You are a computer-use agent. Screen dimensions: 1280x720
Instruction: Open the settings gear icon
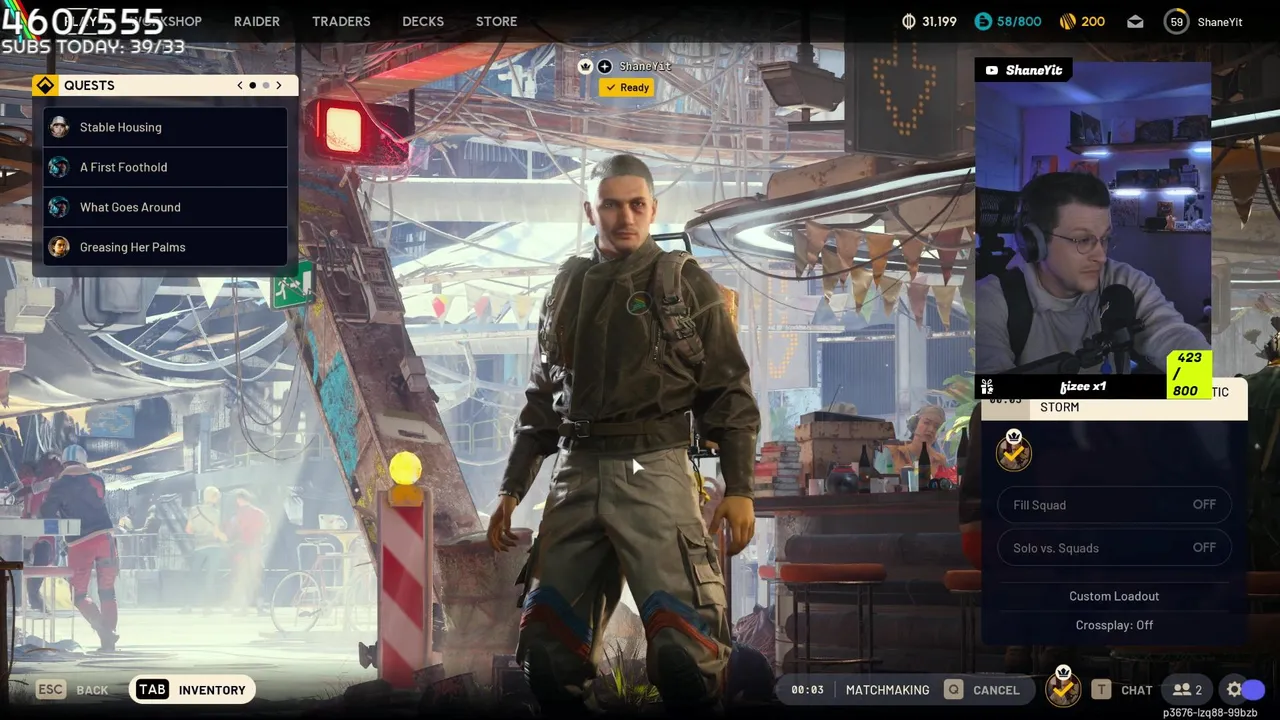[x=1234, y=690]
